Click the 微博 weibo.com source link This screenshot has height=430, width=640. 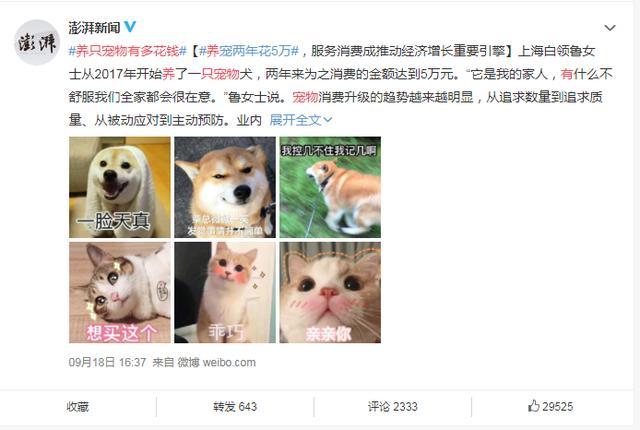point(216,362)
